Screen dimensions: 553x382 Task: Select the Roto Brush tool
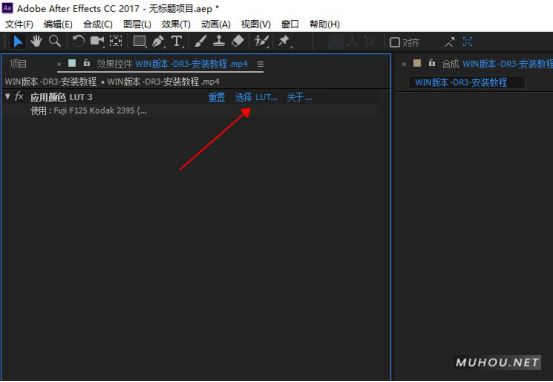click(262, 42)
